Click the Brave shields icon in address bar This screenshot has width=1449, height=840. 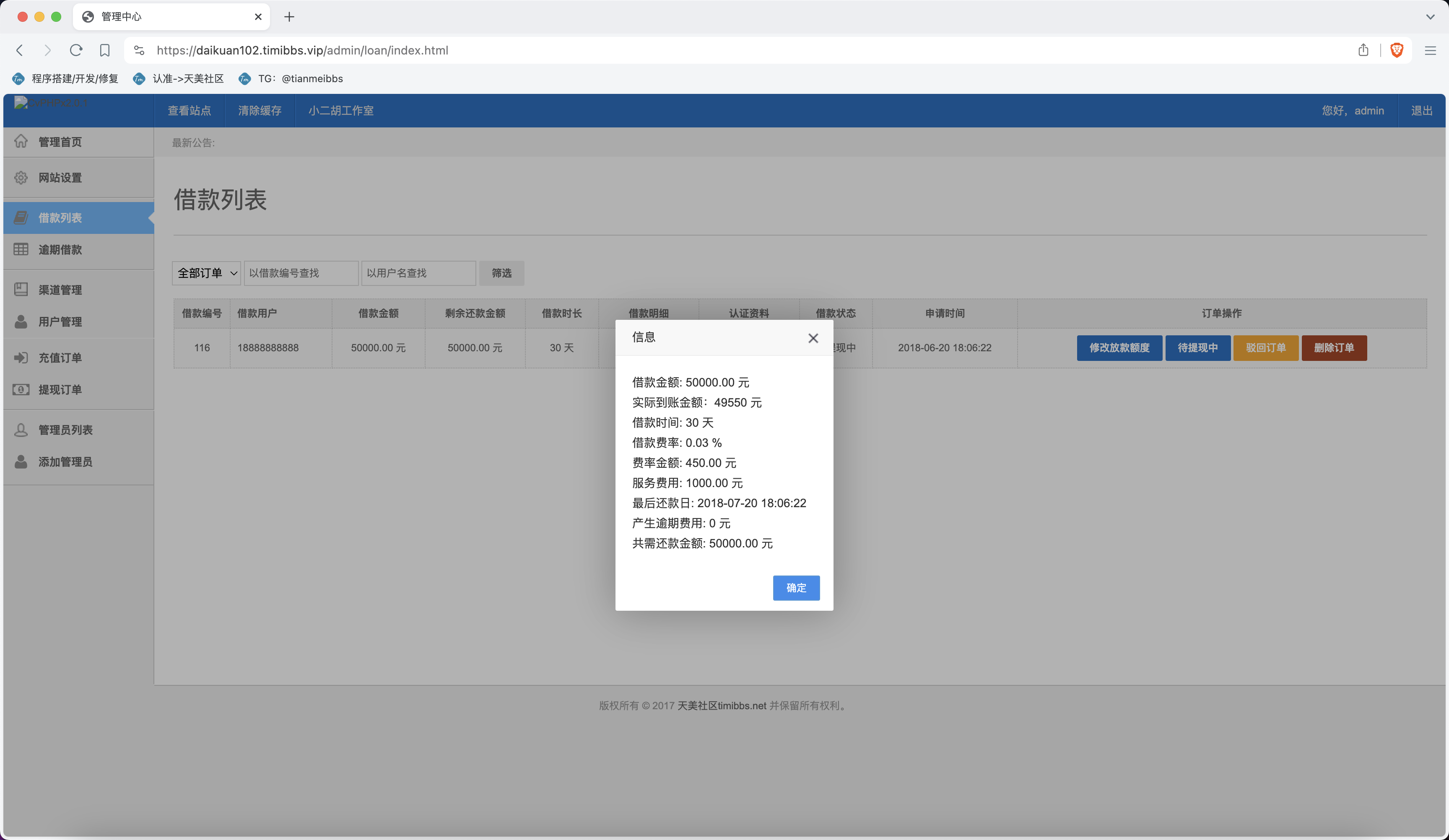click(1397, 50)
